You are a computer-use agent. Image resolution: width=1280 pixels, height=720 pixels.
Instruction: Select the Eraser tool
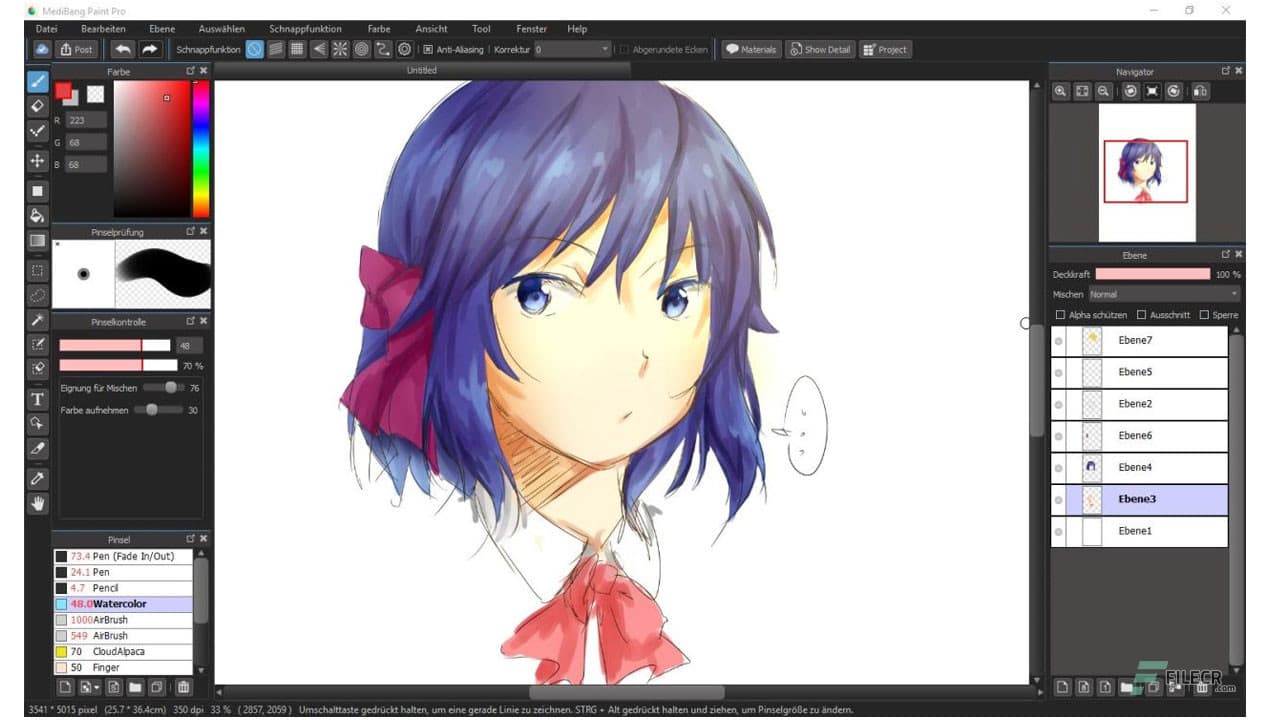pos(37,107)
